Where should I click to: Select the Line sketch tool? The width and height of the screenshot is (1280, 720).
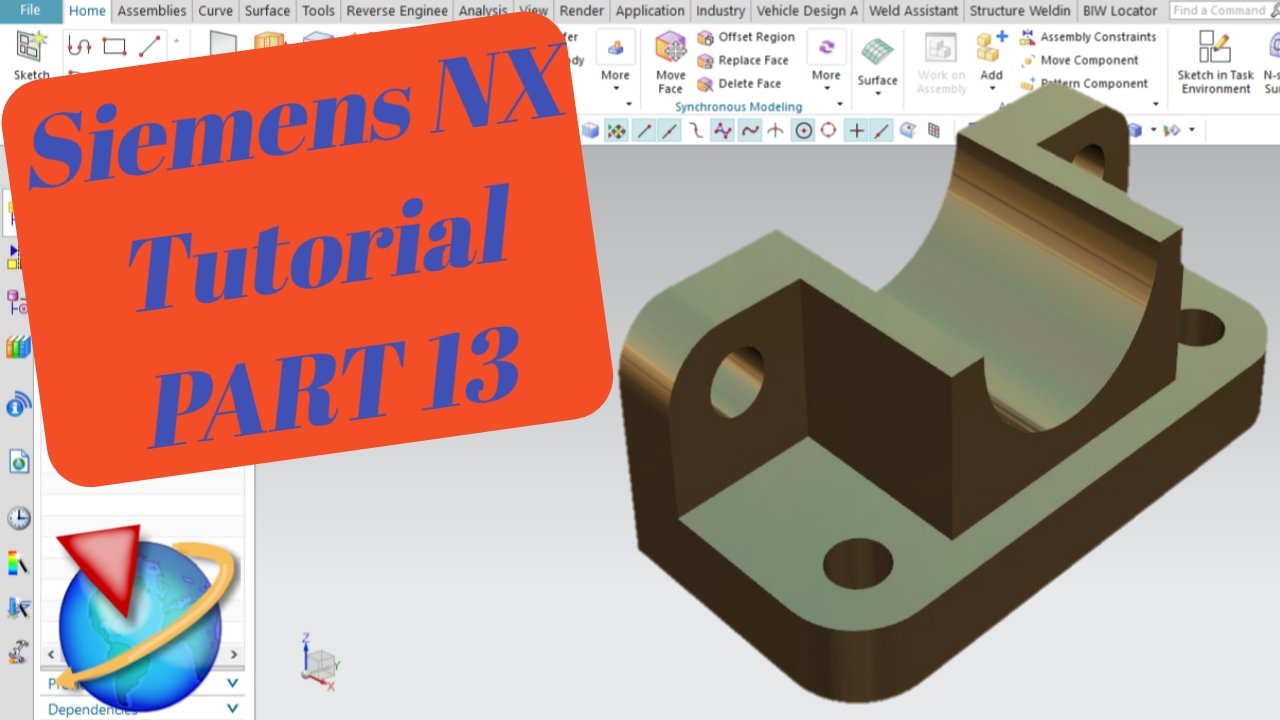(150, 46)
